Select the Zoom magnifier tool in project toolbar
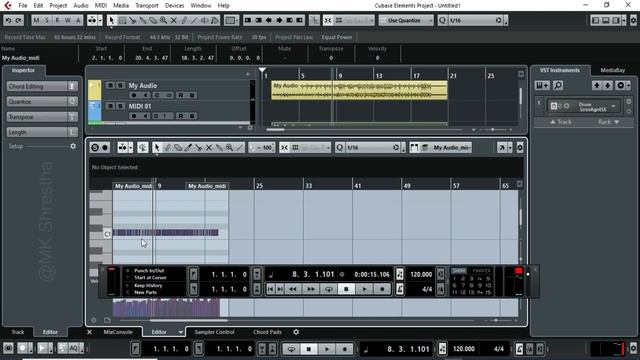This screenshot has height=360, width=640. pos(163,20)
